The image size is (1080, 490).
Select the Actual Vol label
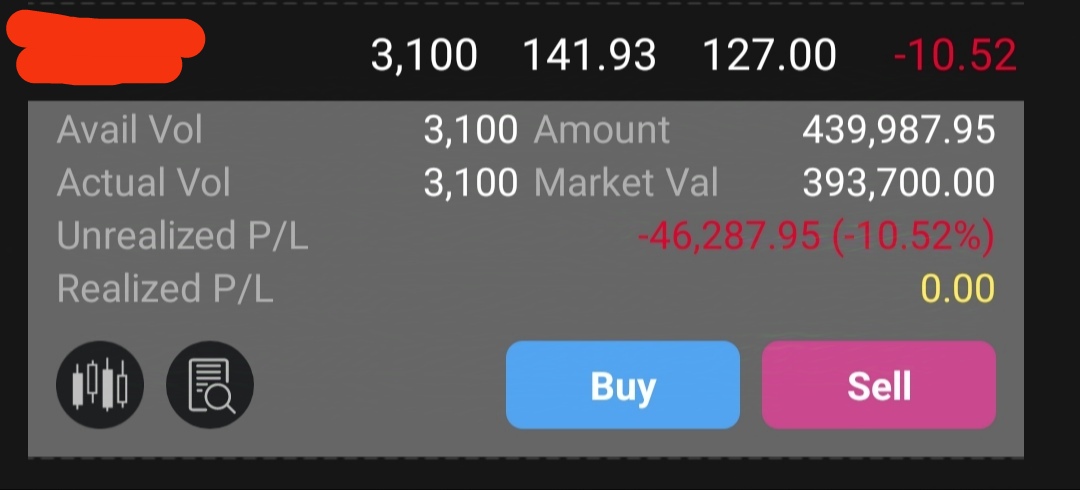143,183
